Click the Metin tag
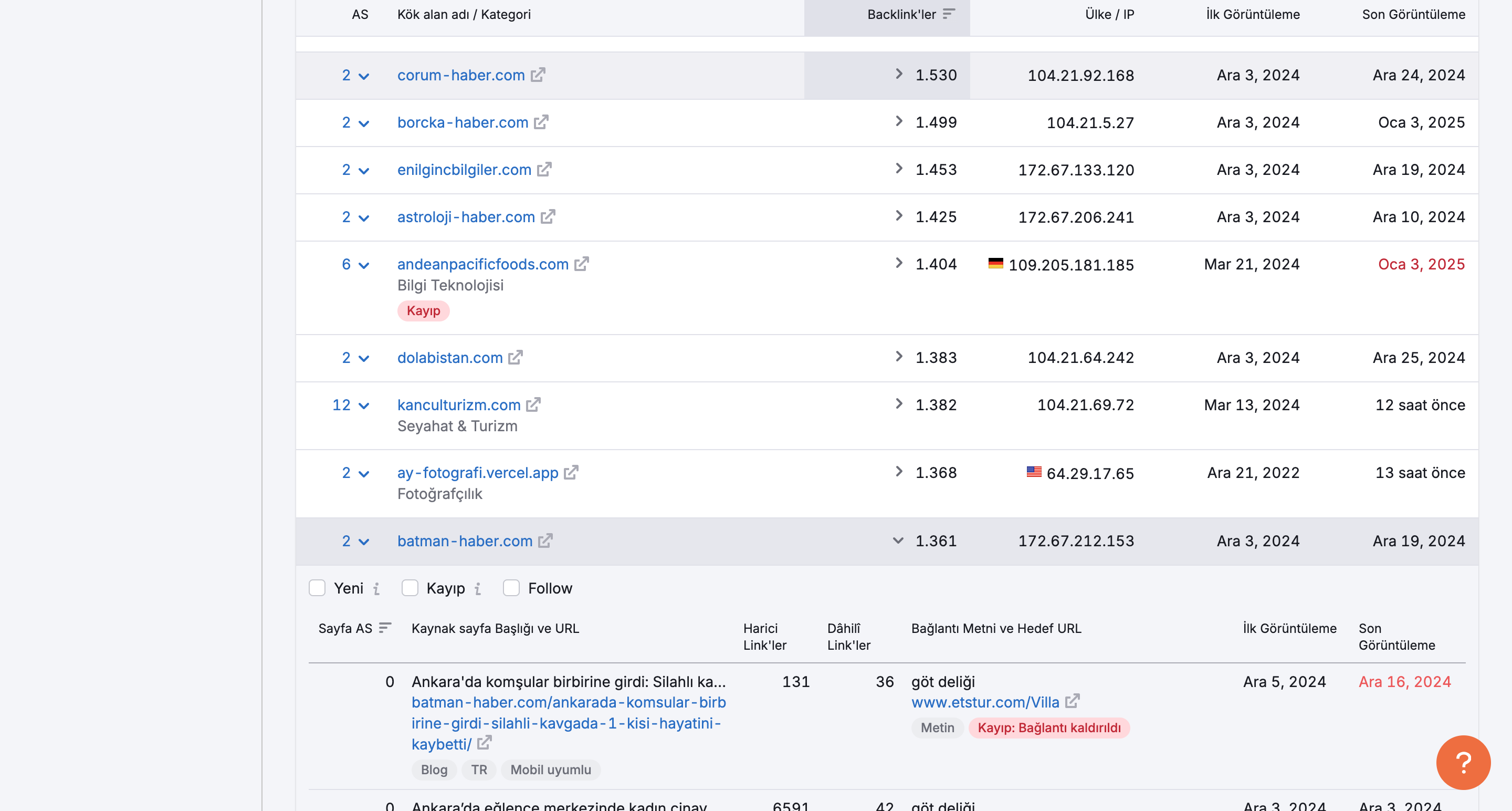 (937, 727)
